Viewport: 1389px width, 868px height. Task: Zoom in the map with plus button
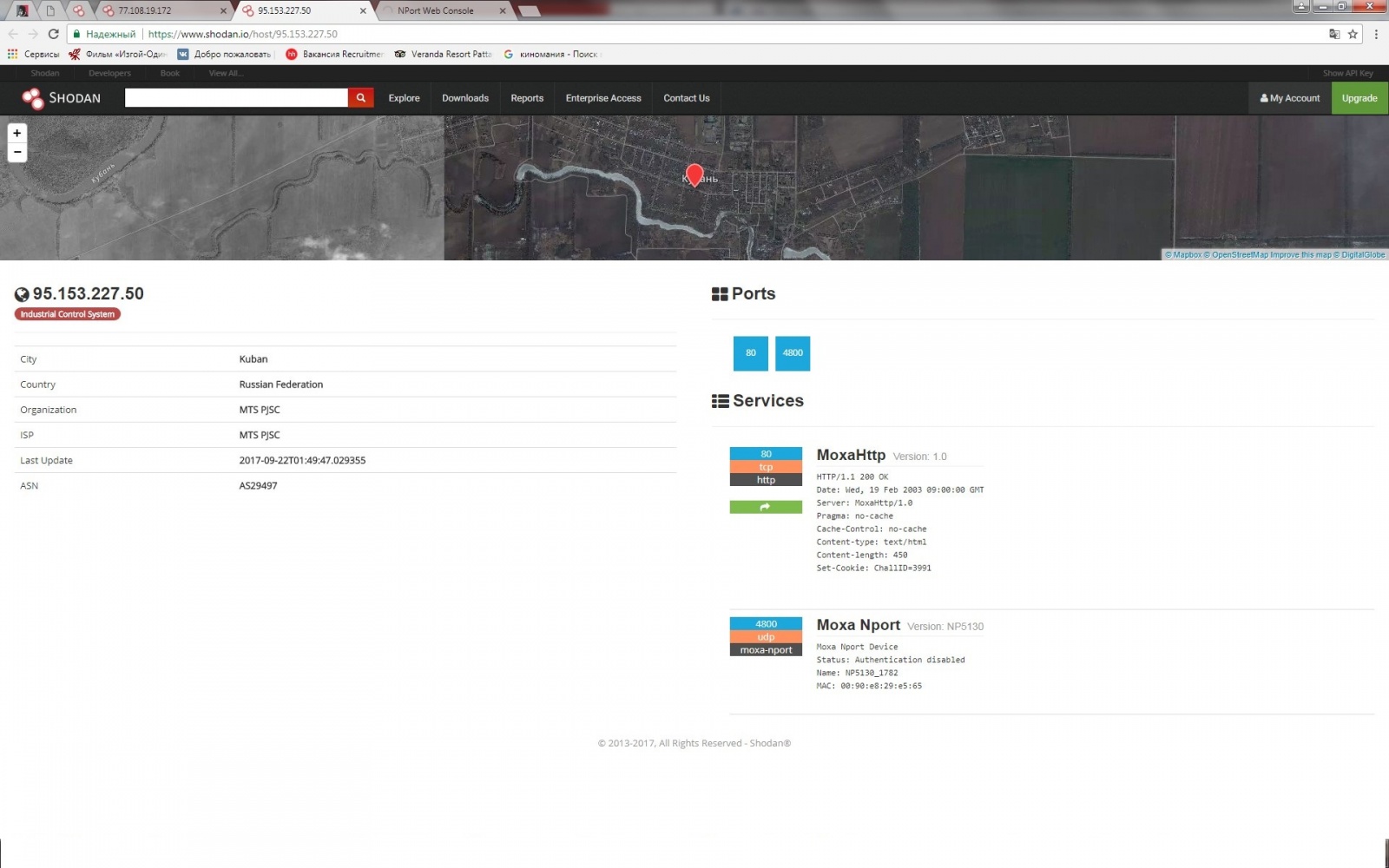[16, 133]
